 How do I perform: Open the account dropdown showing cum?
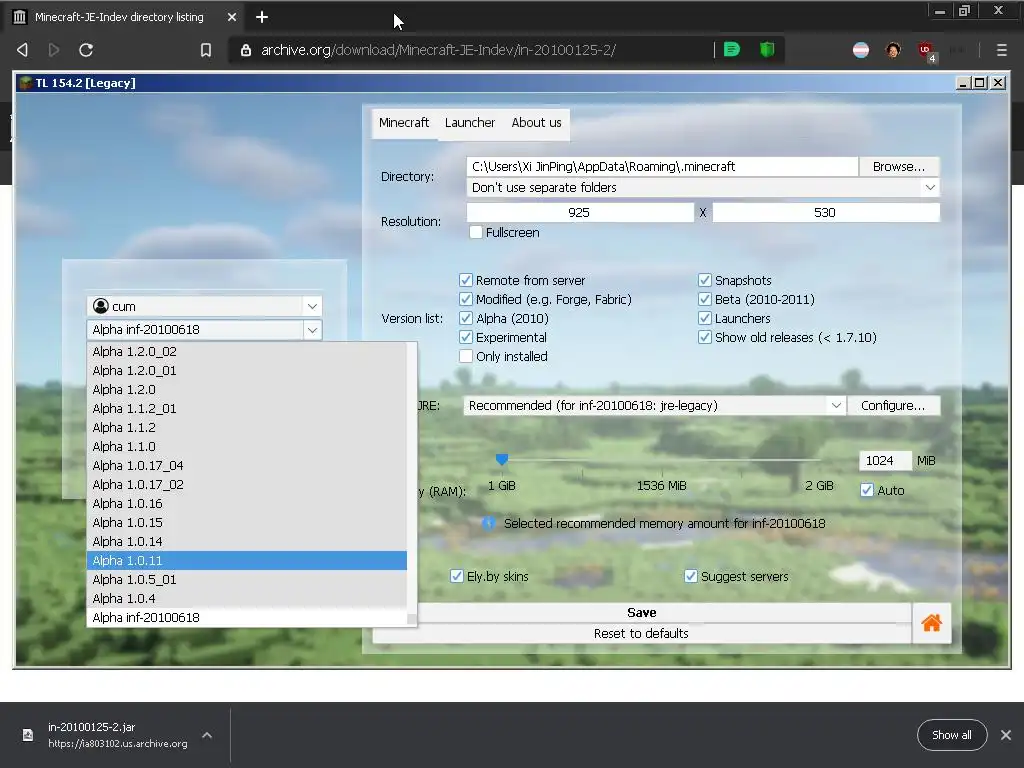204,306
